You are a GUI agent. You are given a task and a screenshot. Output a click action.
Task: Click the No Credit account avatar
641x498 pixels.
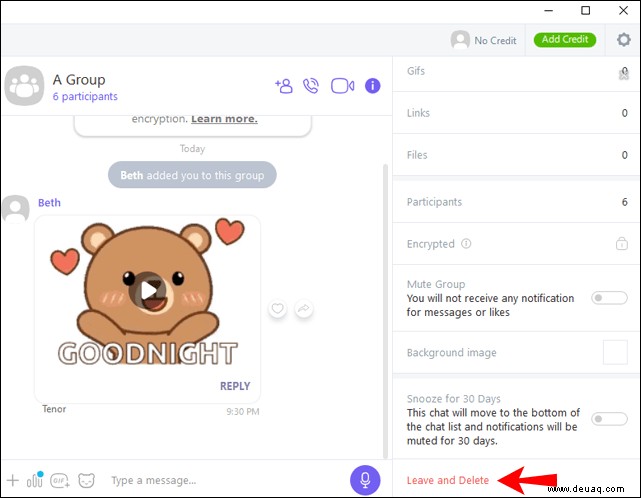coord(460,40)
